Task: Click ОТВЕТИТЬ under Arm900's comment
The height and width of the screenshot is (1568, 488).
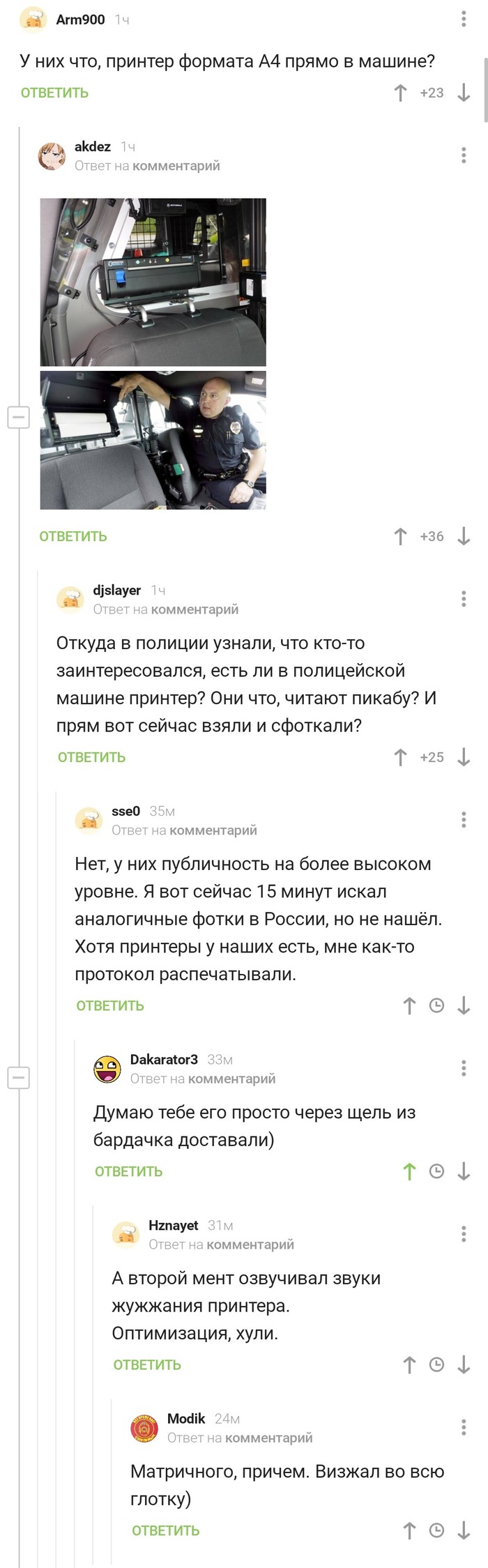Action: point(54,91)
